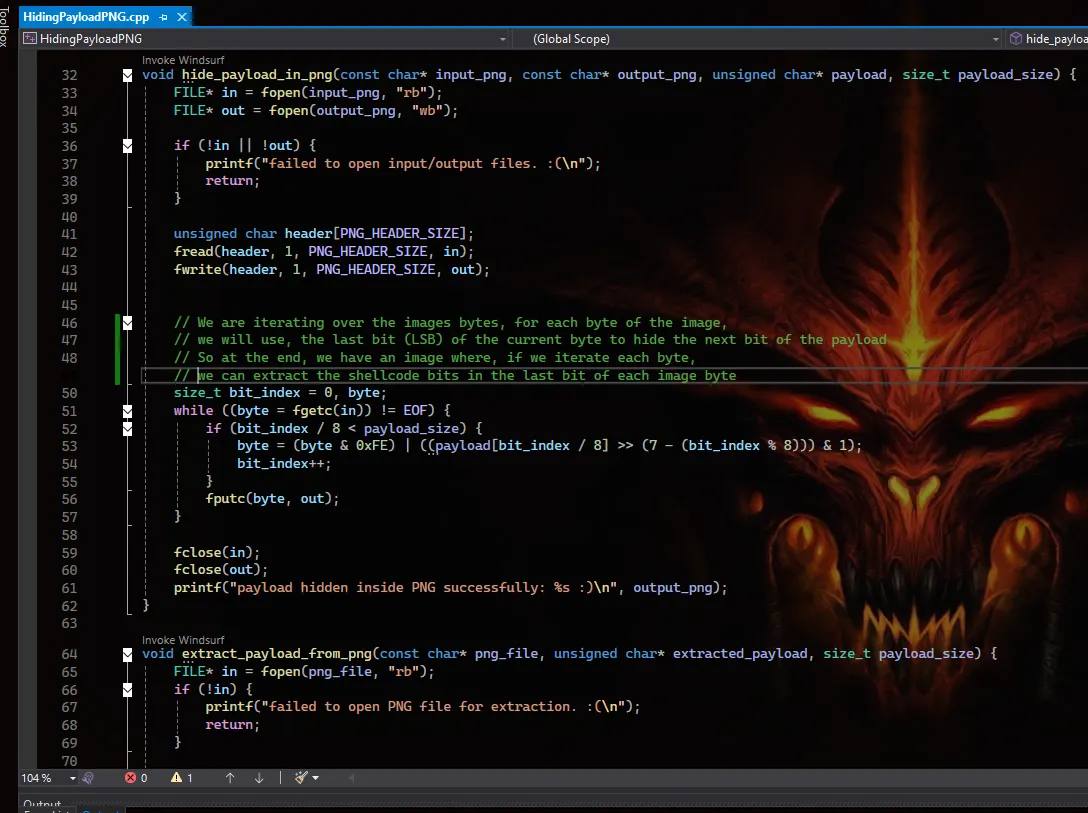1088x813 pixels.
Task: Click the send feedback icon beside zoom control
Action: [x=90, y=777]
